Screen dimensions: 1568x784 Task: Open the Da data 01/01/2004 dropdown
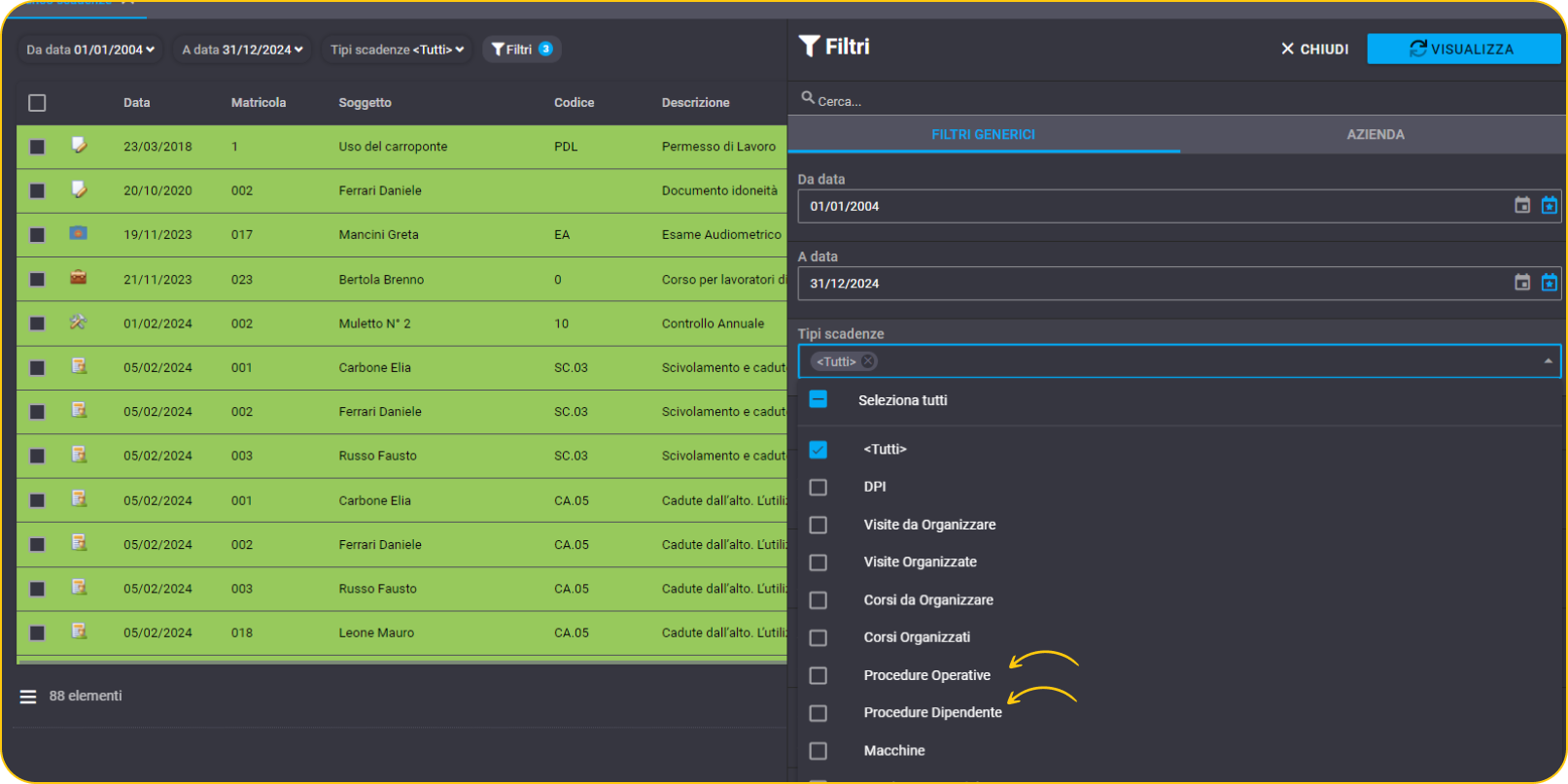tap(90, 50)
